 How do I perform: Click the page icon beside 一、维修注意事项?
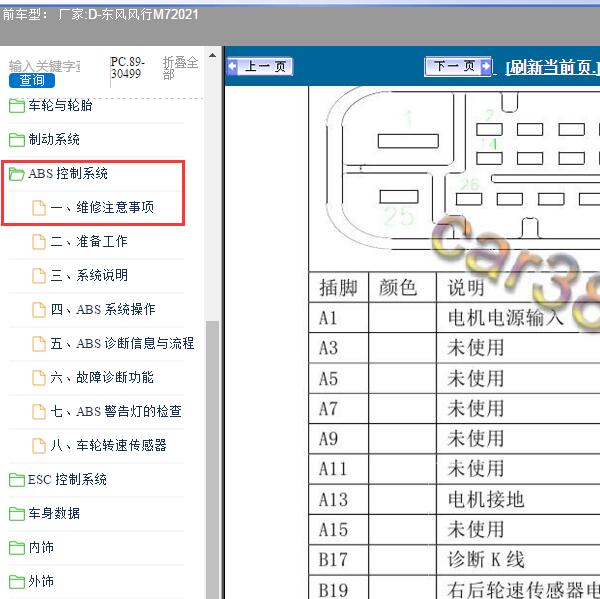pyautogui.click(x=39, y=207)
